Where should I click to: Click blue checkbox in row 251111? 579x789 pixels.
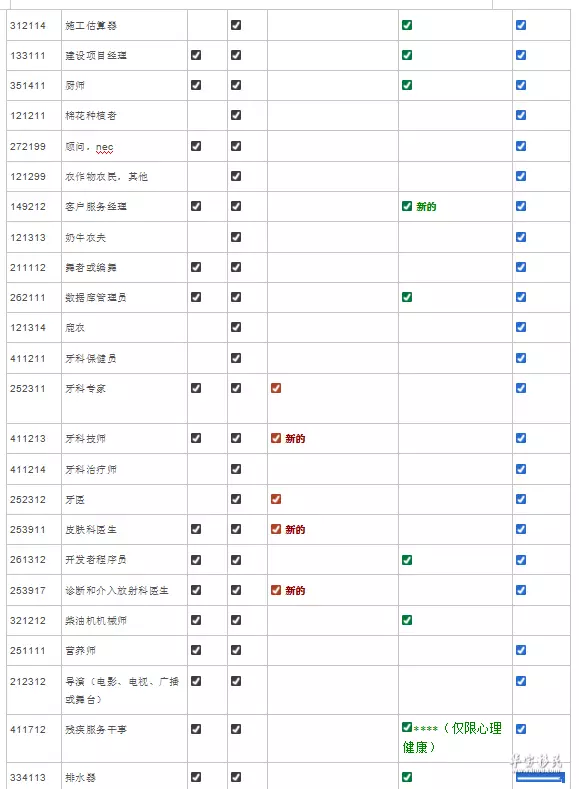pos(521,650)
